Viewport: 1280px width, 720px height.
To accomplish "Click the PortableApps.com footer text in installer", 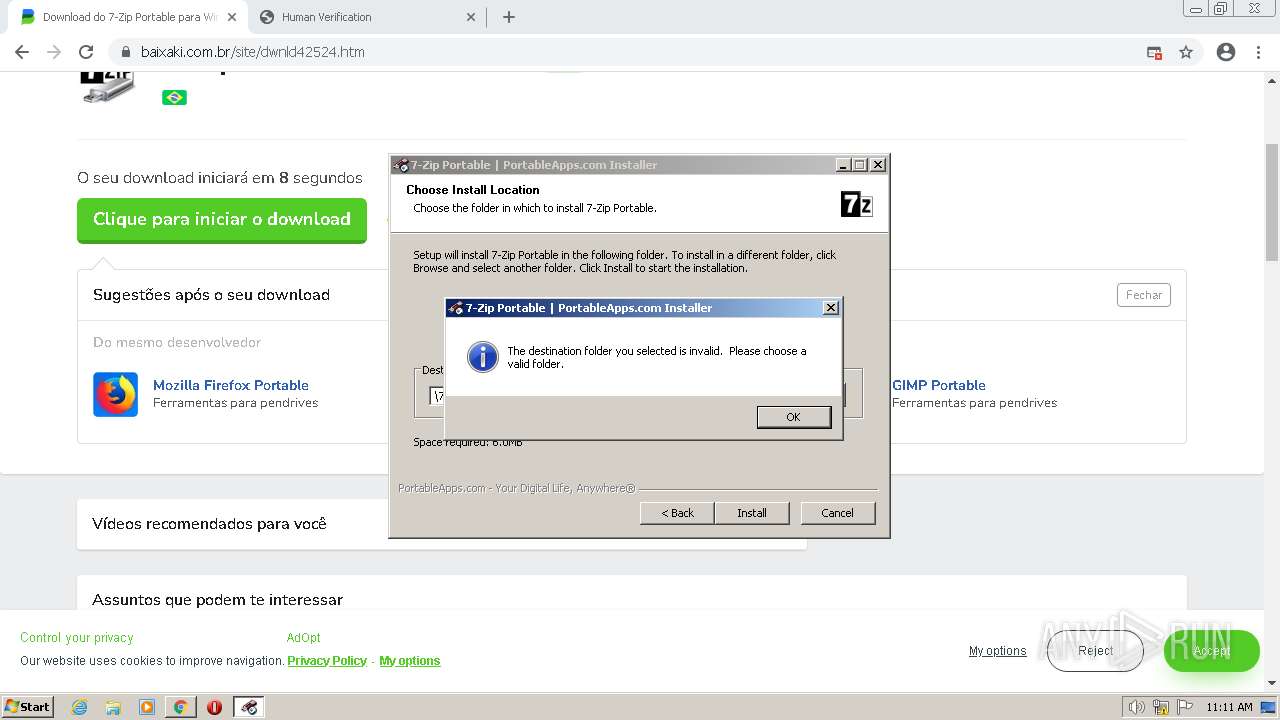I will [516, 488].
